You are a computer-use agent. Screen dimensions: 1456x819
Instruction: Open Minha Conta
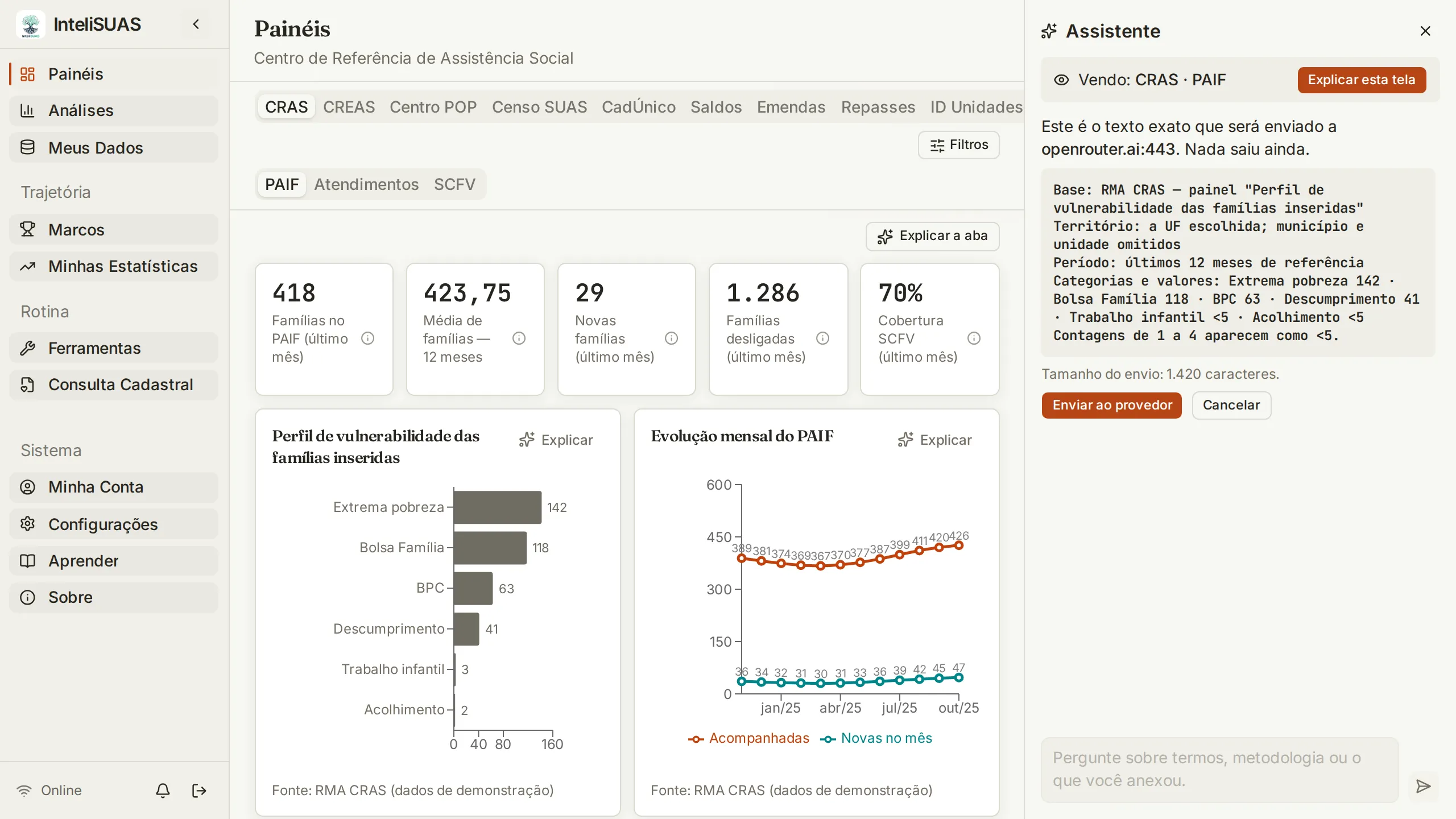pos(114,487)
